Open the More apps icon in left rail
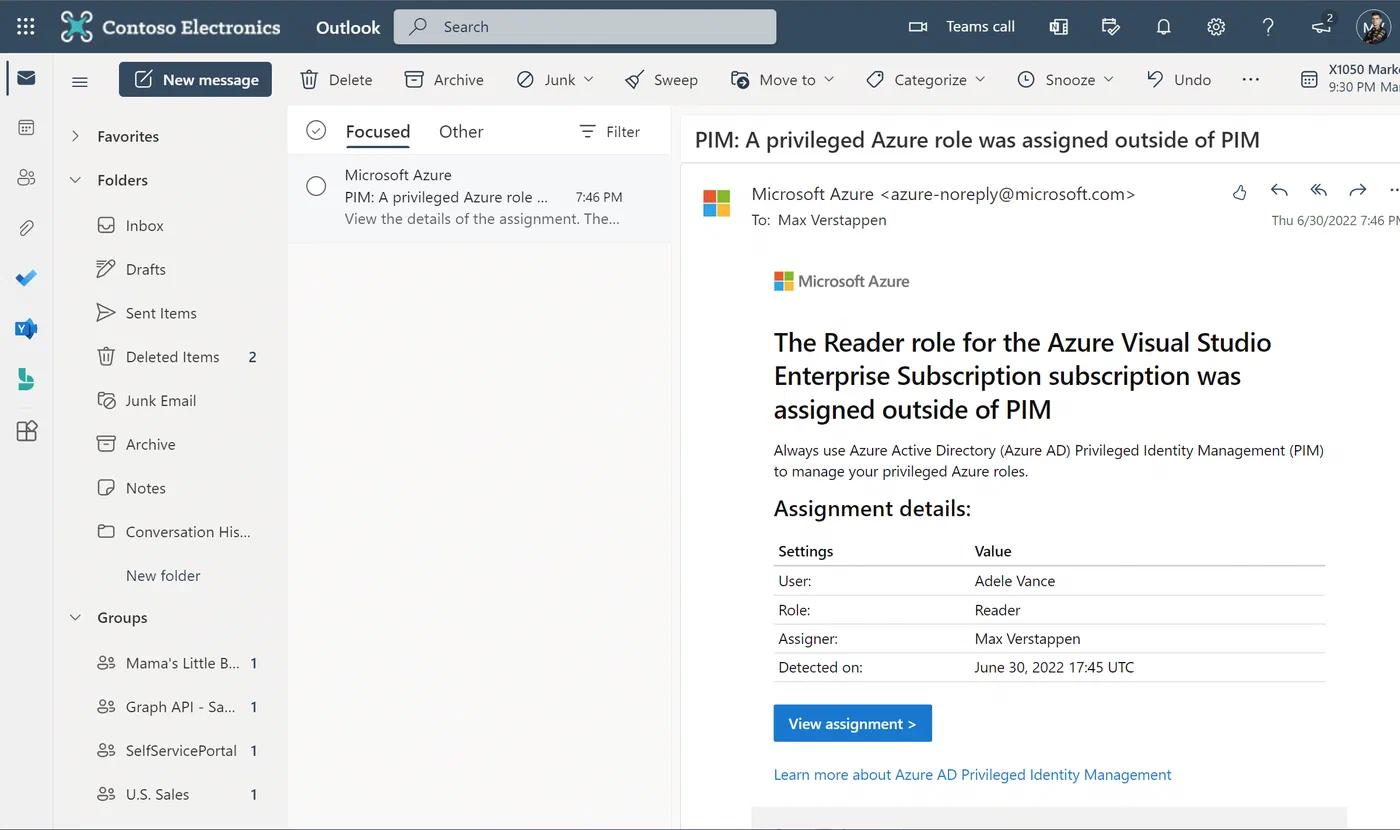 pos(26,431)
